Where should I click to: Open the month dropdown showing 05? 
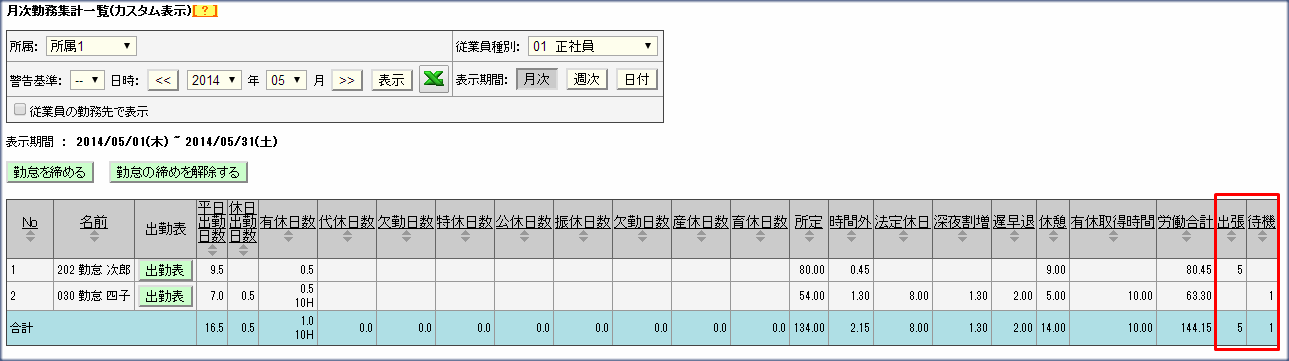285,80
